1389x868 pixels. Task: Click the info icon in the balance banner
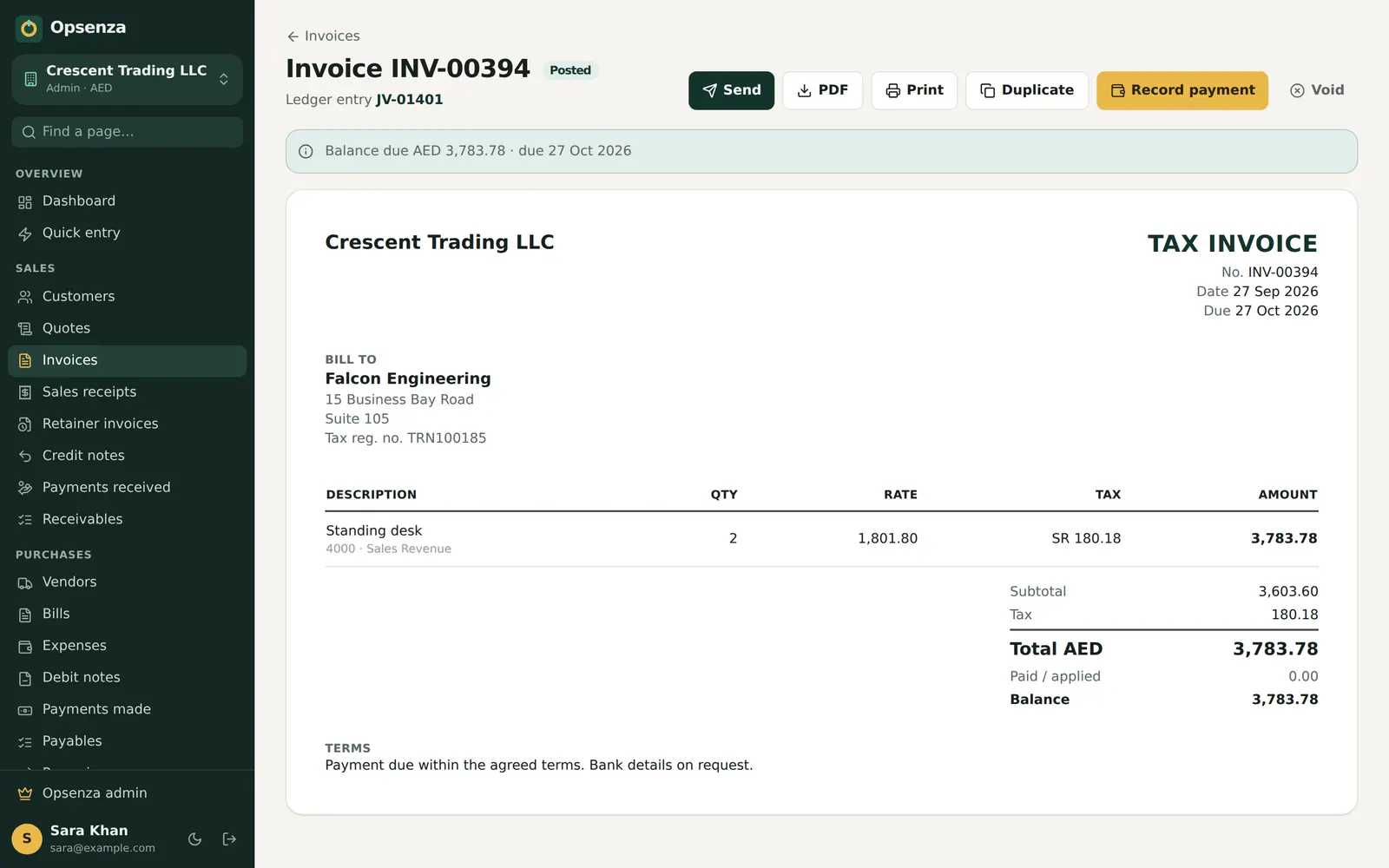306,151
